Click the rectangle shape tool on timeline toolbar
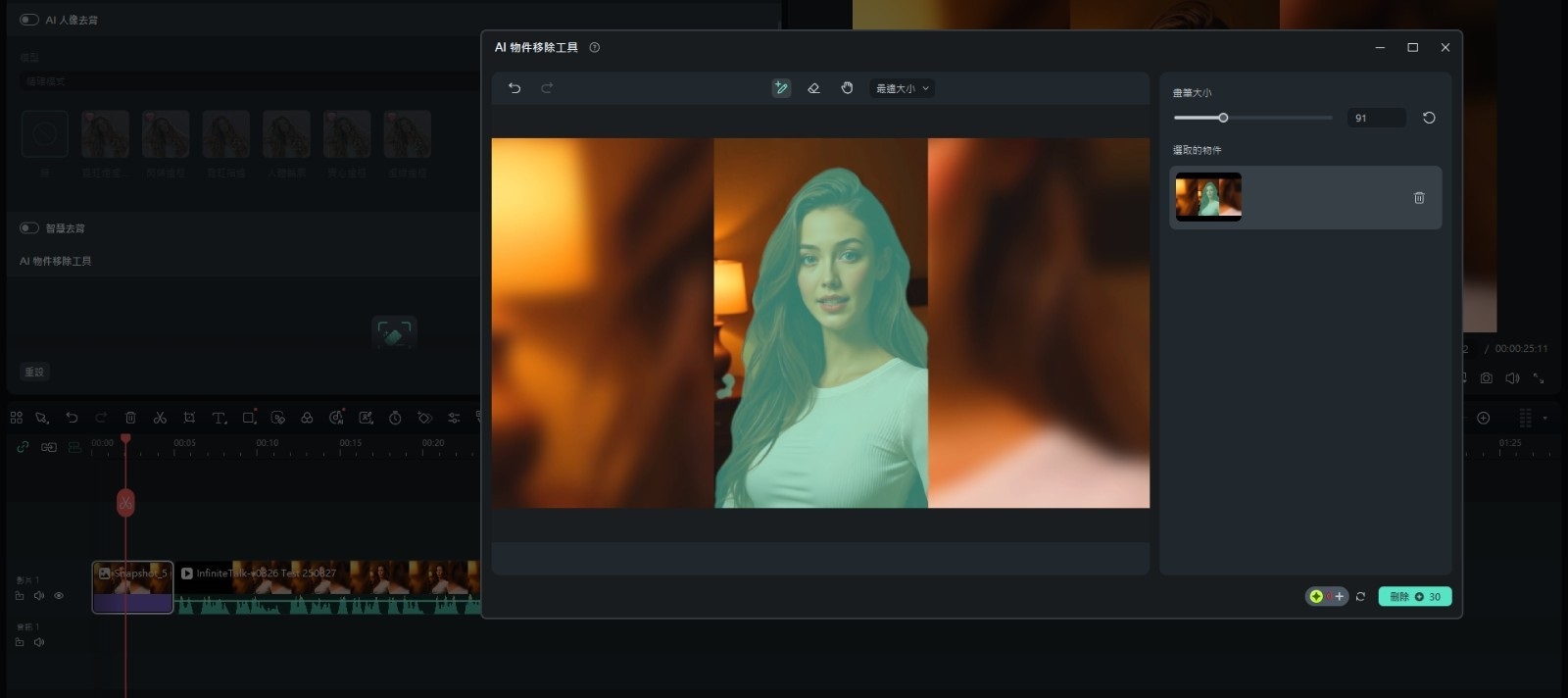Image resolution: width=1568 pixels, height=698 pixels. tap(249, 417)
